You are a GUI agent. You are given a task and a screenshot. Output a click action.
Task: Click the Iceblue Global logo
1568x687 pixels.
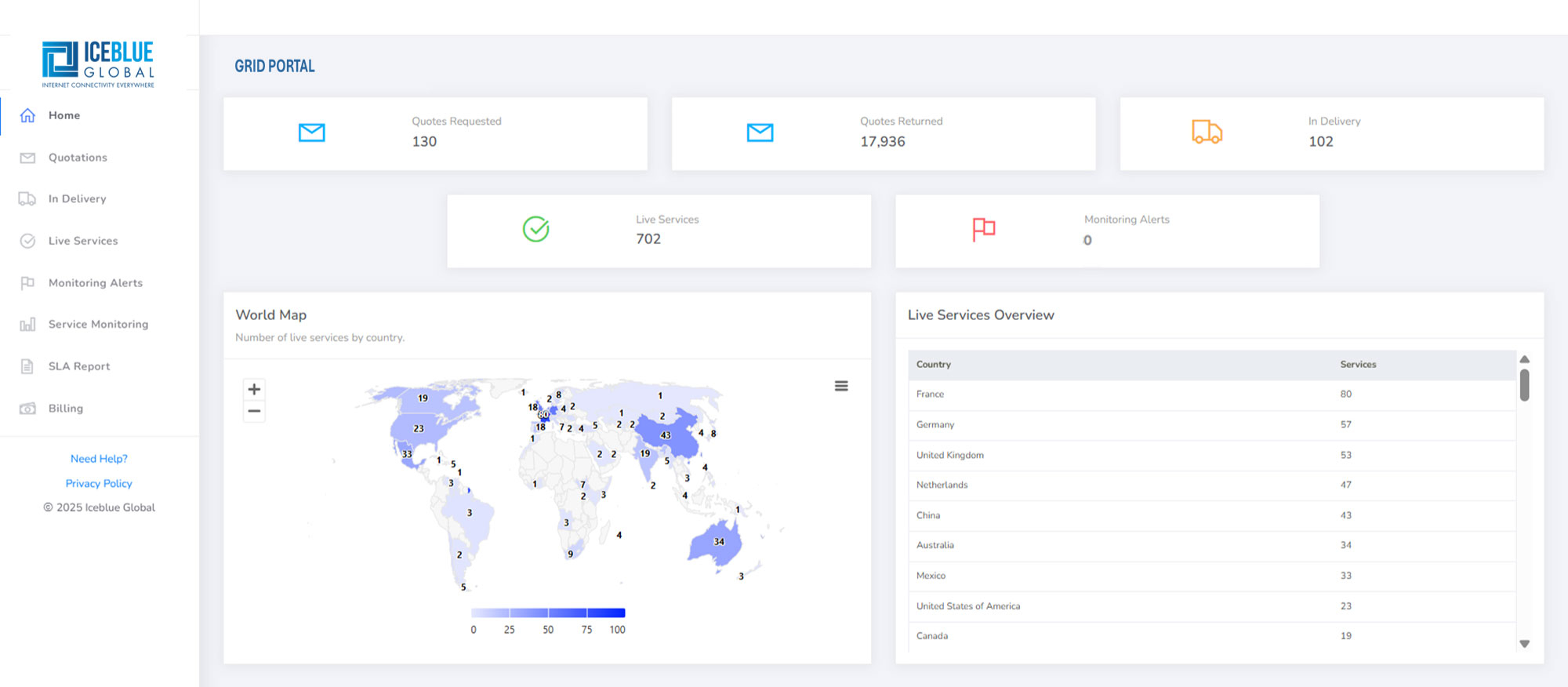point(98,64)
